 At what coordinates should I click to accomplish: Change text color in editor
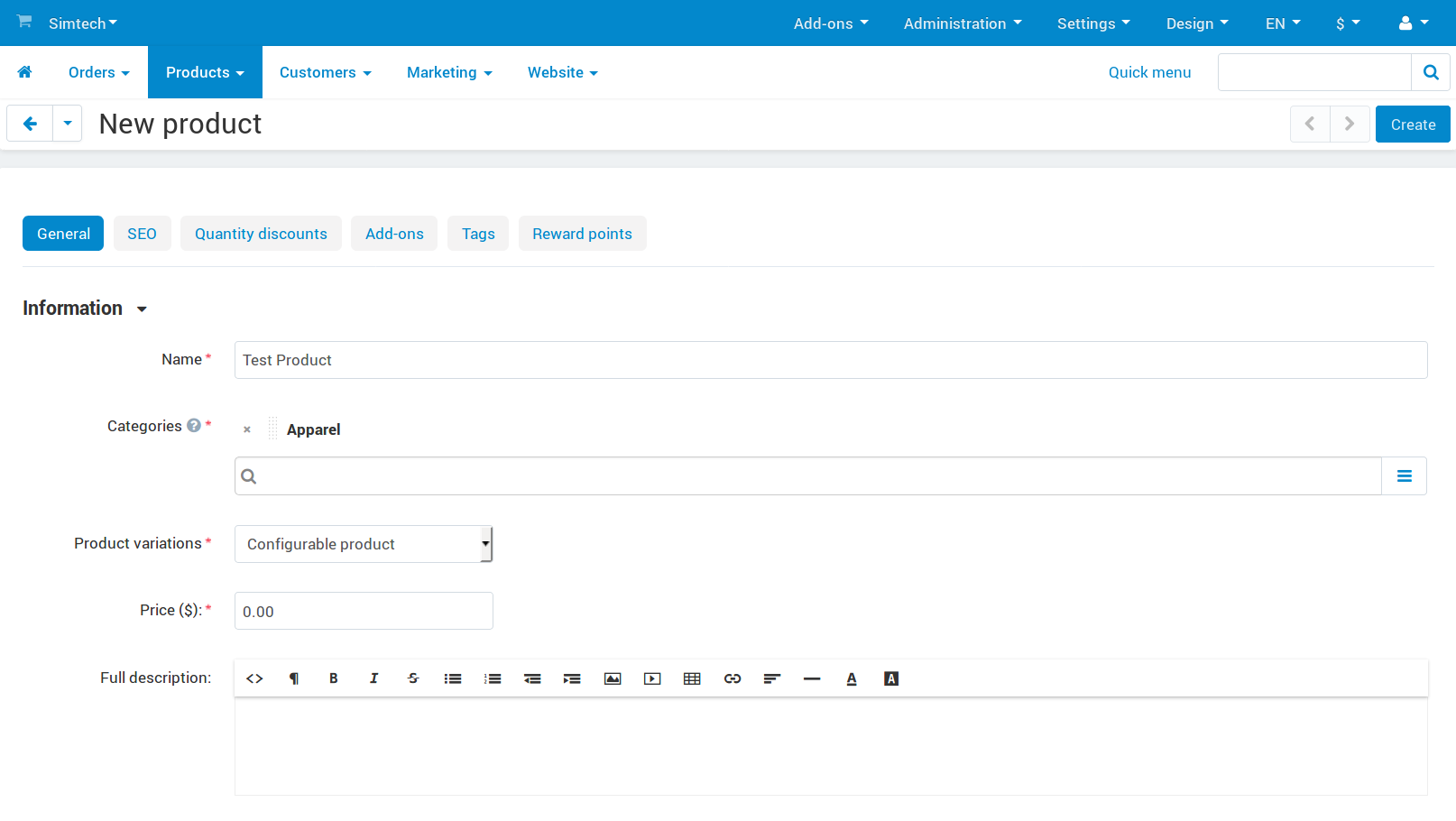coord(852,678)
